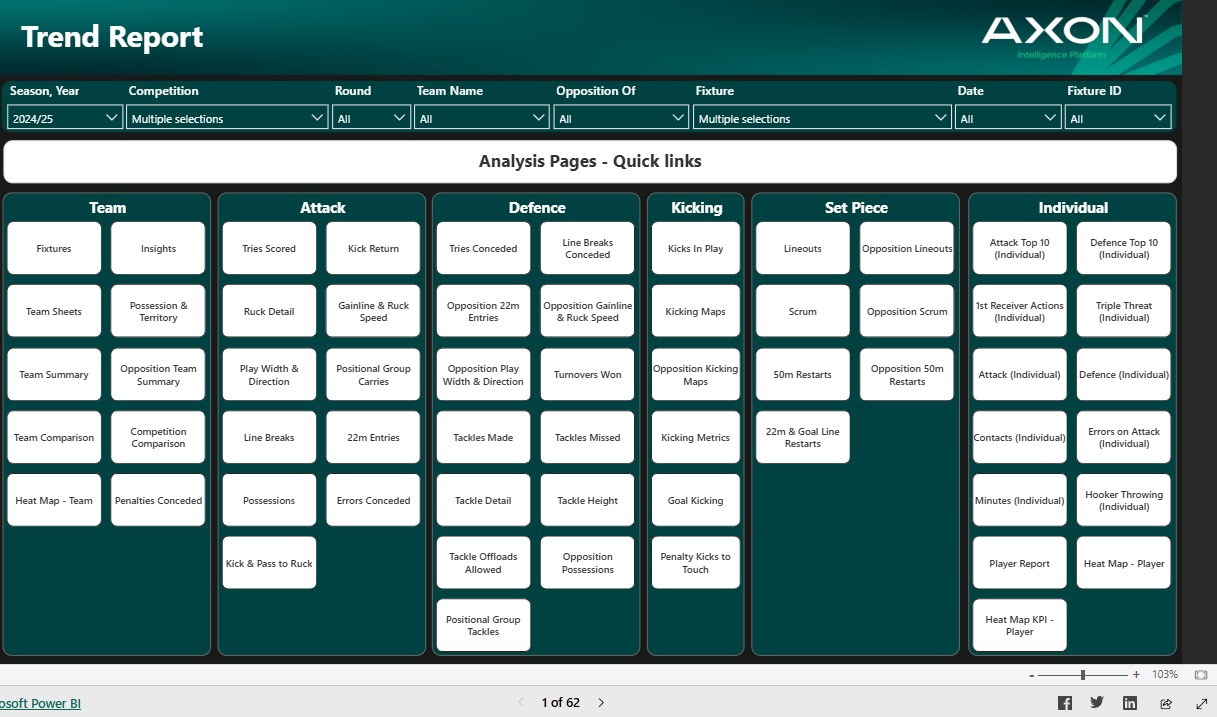
Task: Enter fullscreen with the diagonal arrow icon
Action: pos(1199,702)
